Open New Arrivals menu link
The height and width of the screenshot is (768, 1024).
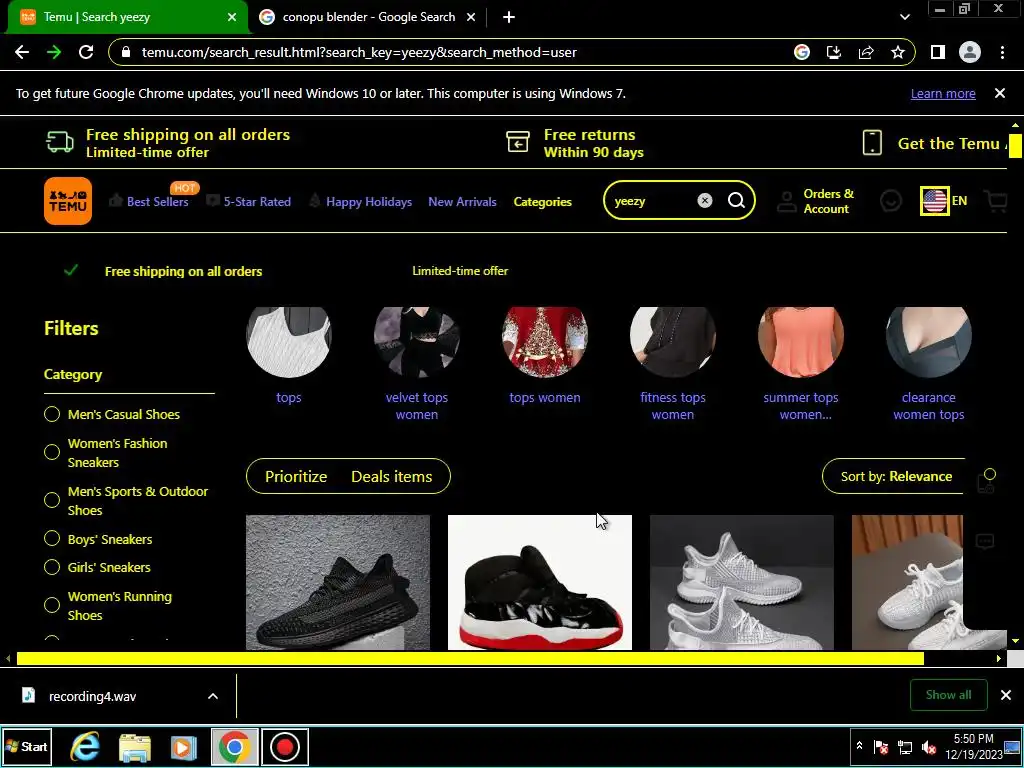pos(462,202)
